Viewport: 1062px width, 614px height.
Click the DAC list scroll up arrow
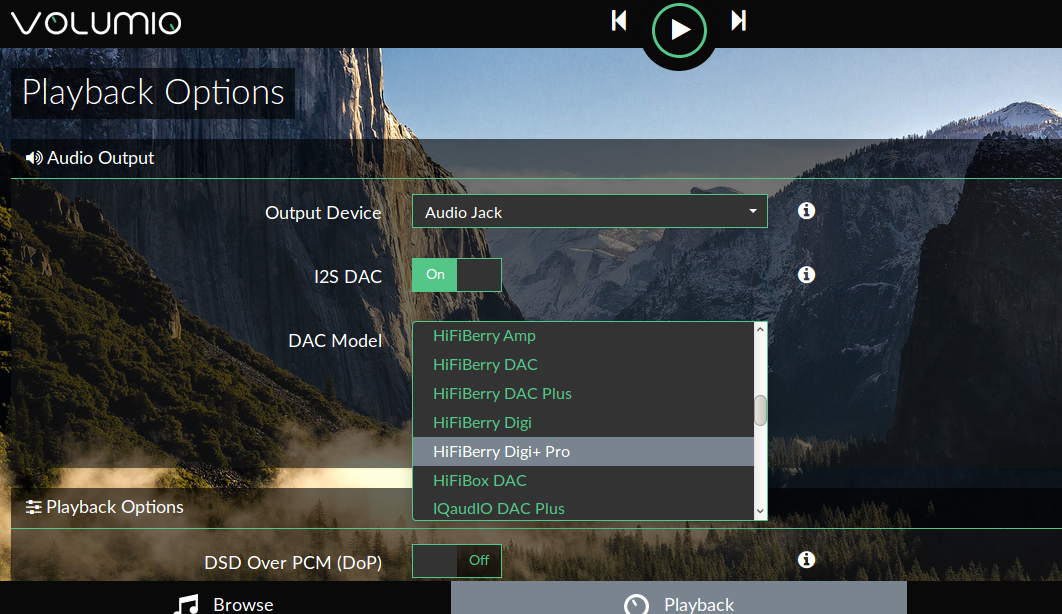[760, 330]
